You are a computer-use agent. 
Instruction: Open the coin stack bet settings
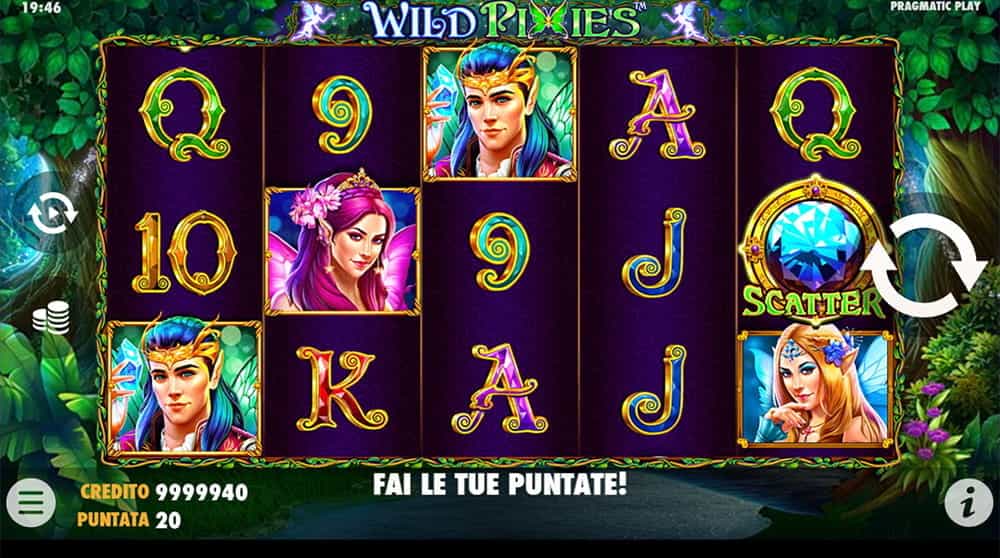coord(51,317)
